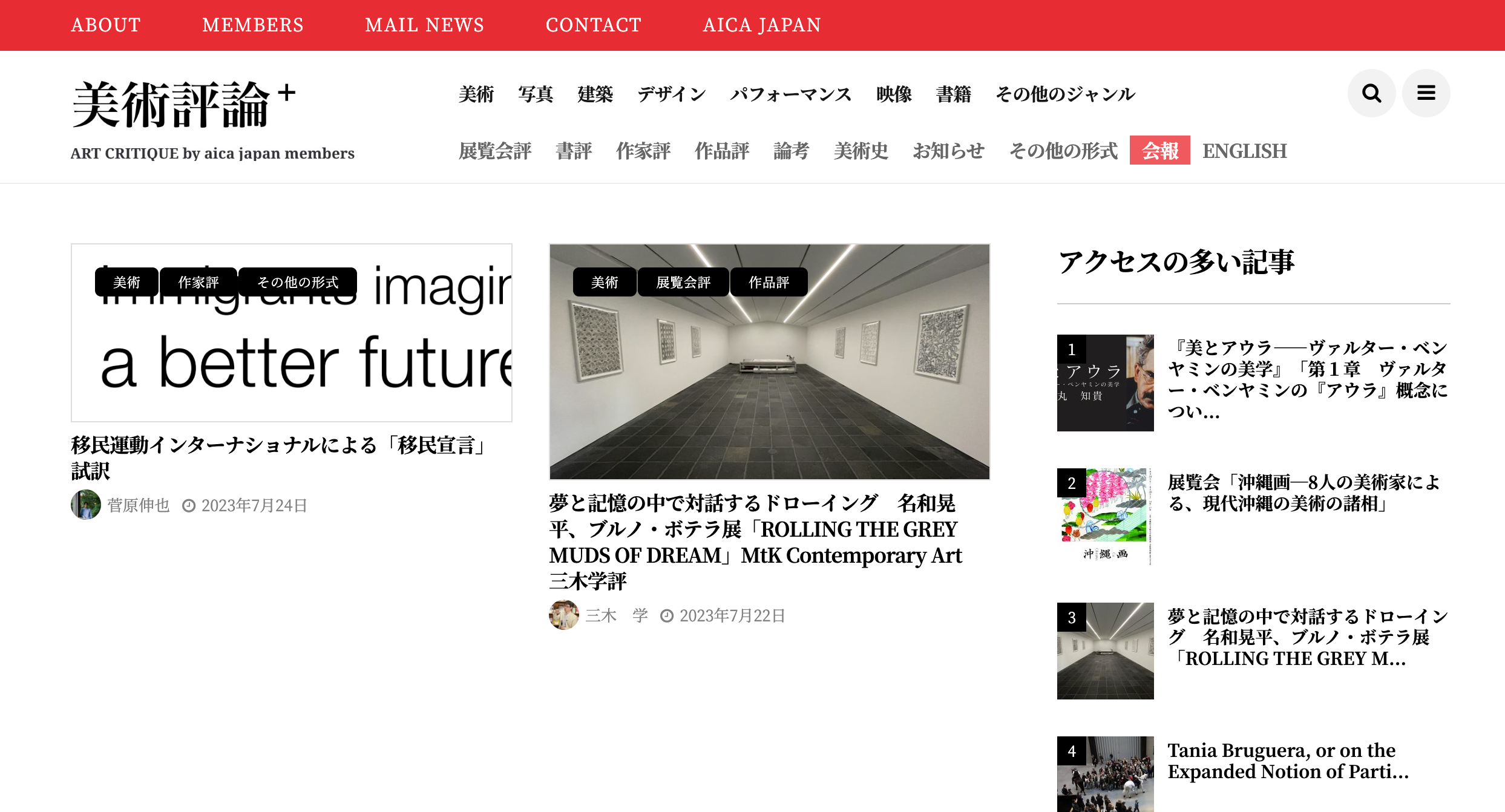Click the 作品評 tag on gallery article
This screenshot has width=1505, height=812.
point(769,282)
